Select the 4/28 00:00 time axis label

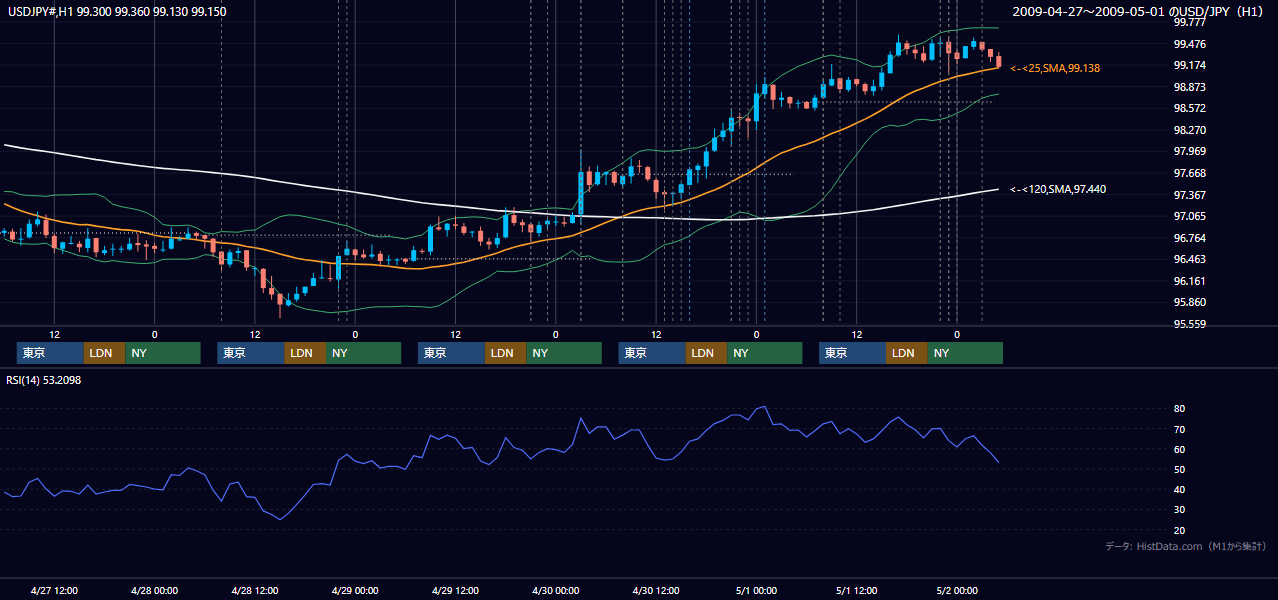click(x=154, y=591)
